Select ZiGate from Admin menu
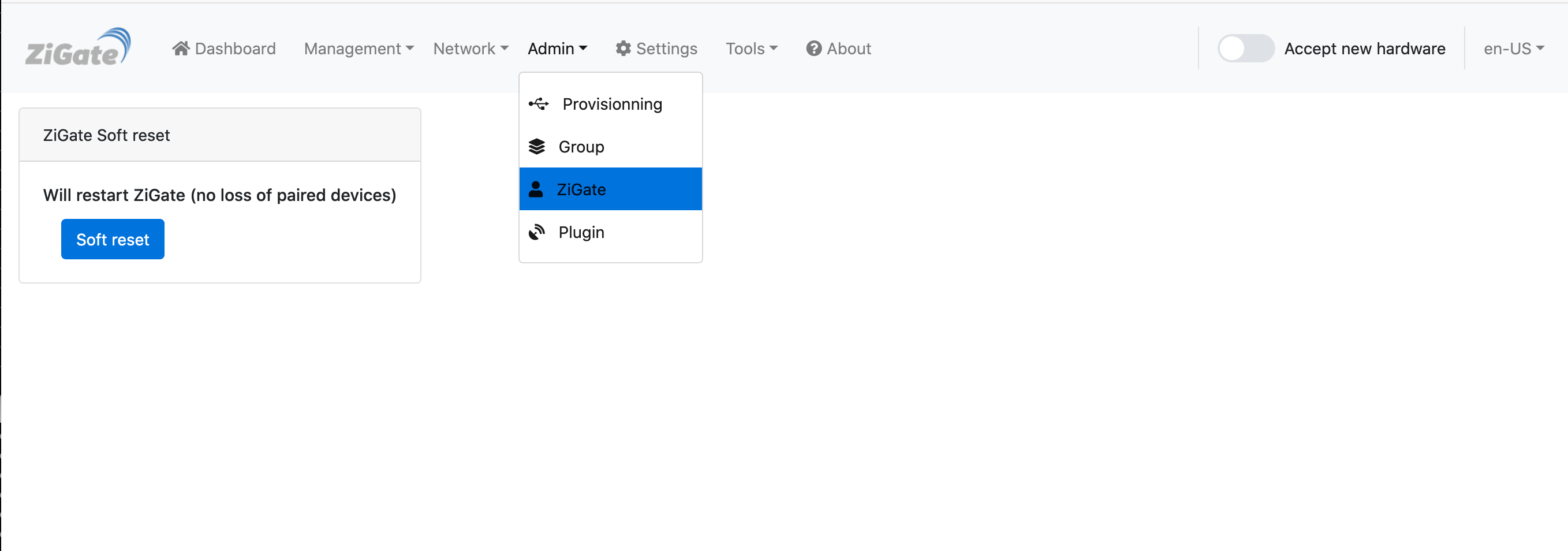 (611, 189)
